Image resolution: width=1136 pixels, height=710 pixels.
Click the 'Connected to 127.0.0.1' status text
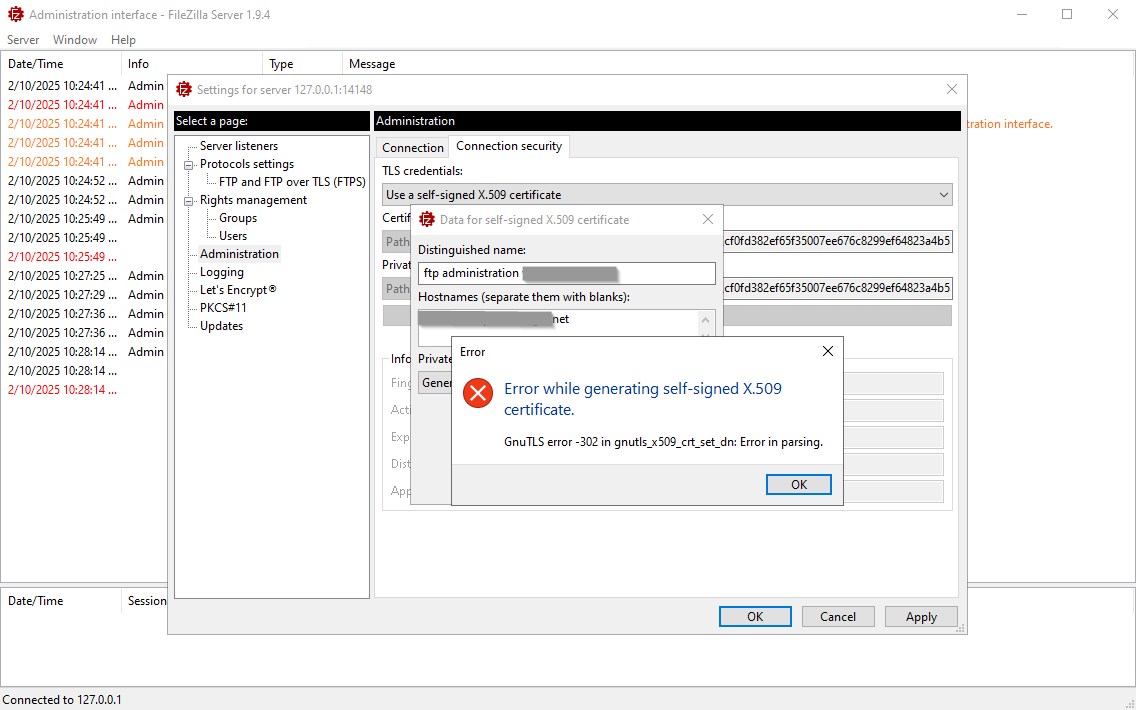62,700
